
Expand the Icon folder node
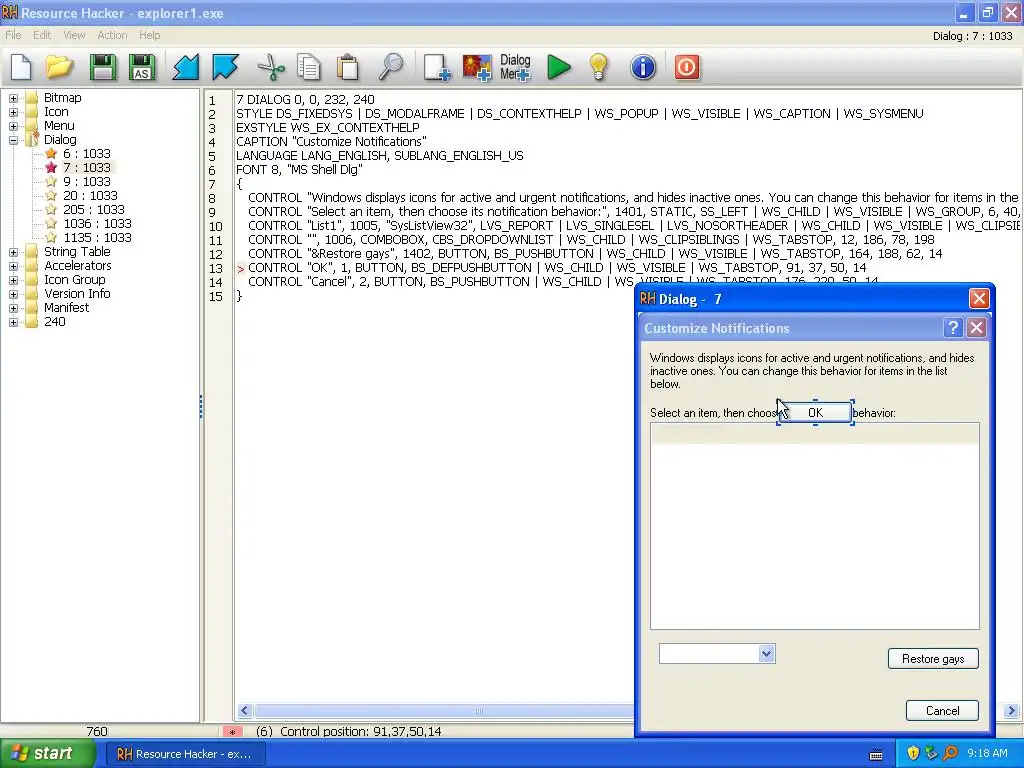pos(13,112)
